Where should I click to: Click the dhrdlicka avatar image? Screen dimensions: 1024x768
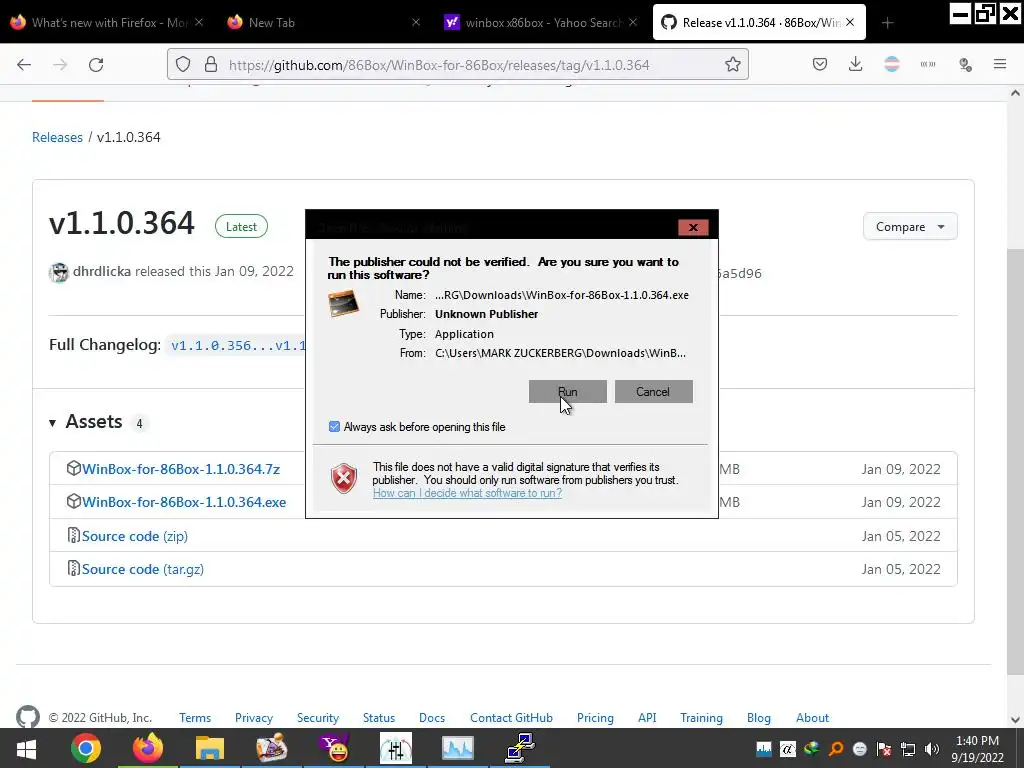click(x=59, y=272)
